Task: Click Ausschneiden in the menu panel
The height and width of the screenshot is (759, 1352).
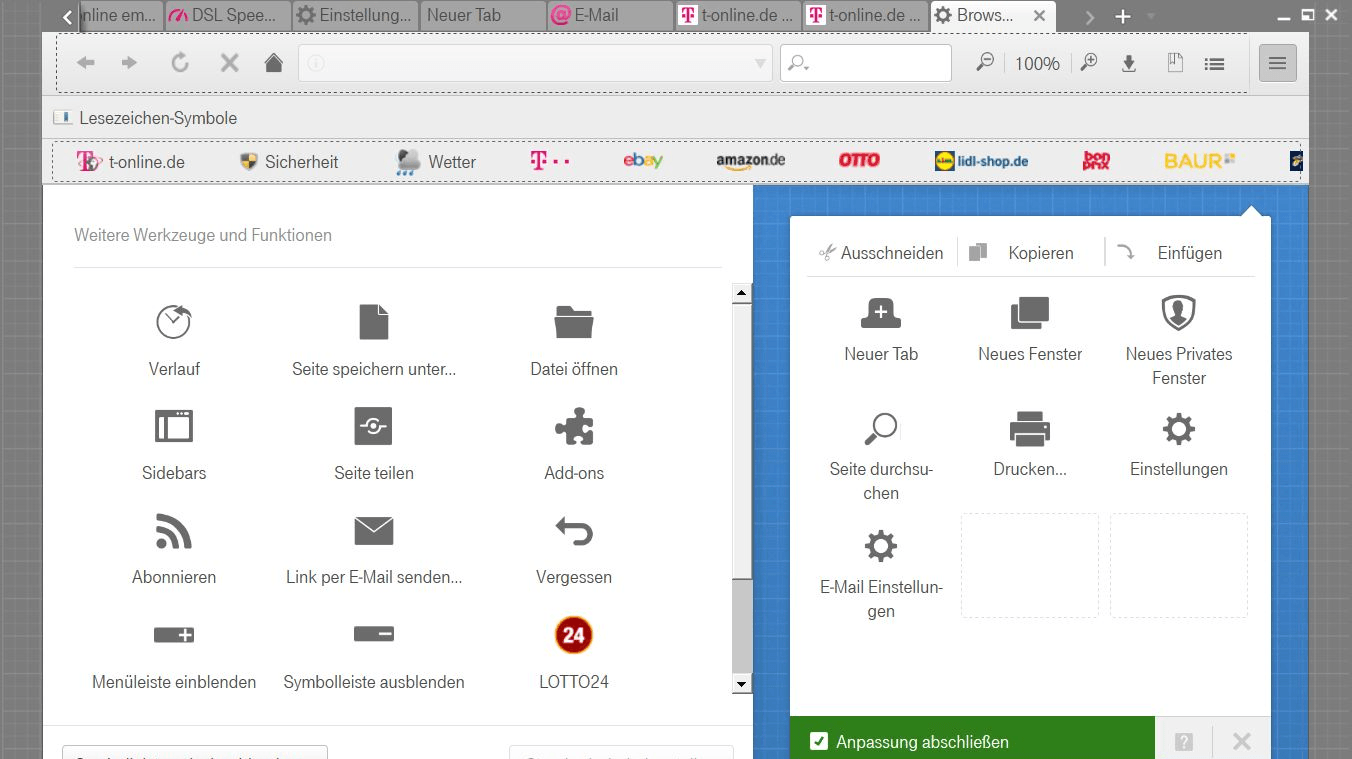Action: pos(881,253)
